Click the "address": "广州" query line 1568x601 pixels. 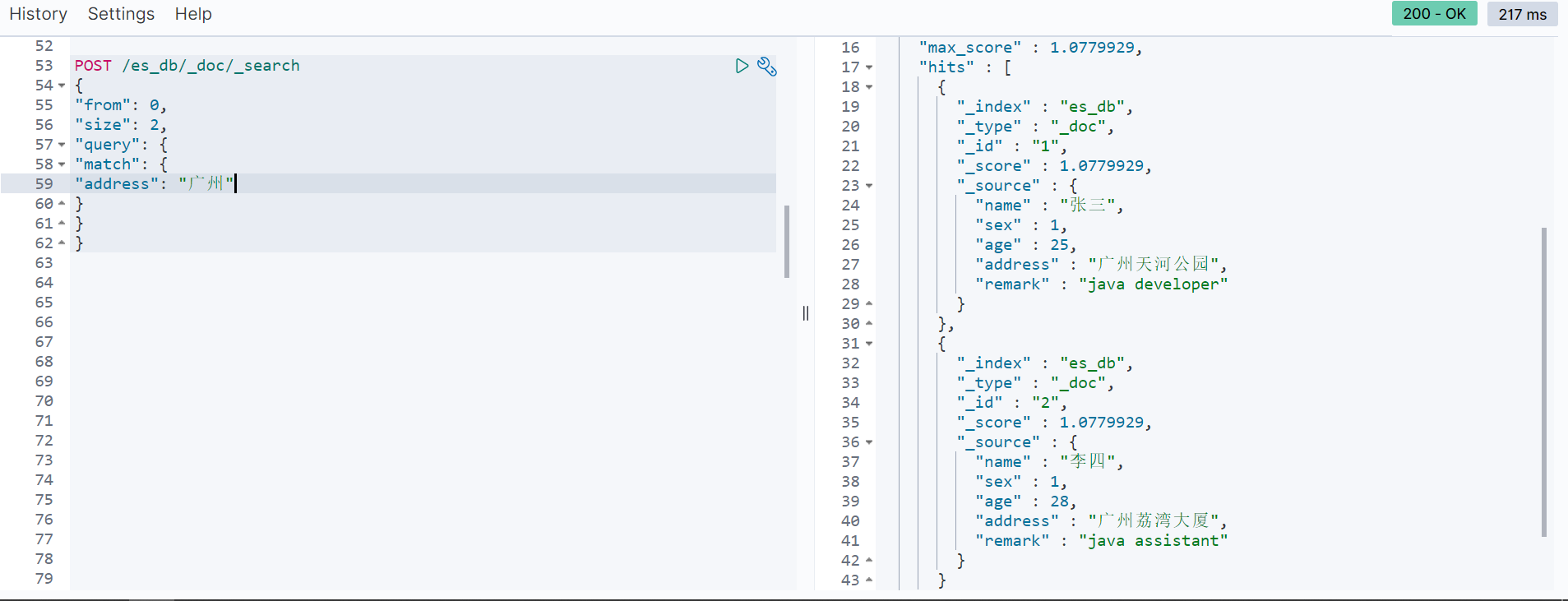(x=155, y=183)
